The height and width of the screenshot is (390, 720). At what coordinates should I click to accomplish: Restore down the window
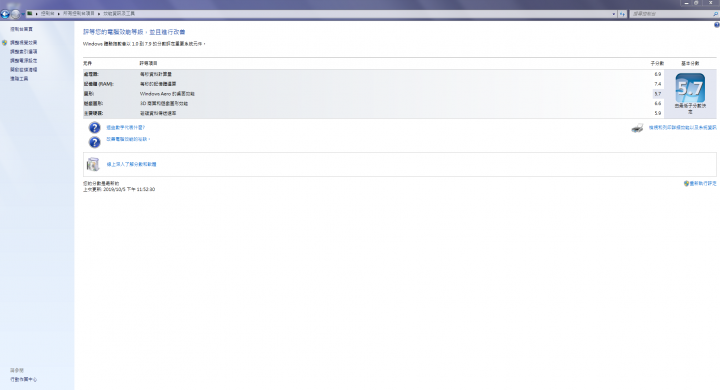coord(697,3)
